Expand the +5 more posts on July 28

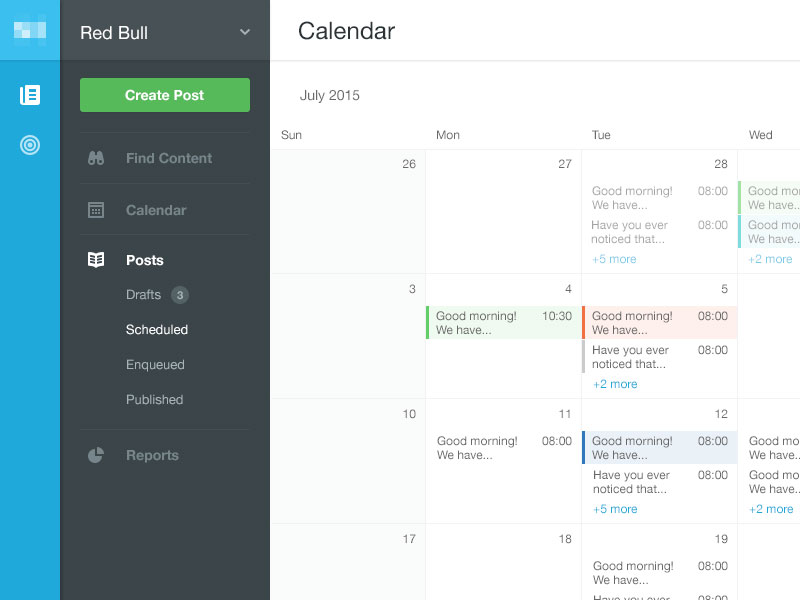pyautogui.click(x=614, y=258)
